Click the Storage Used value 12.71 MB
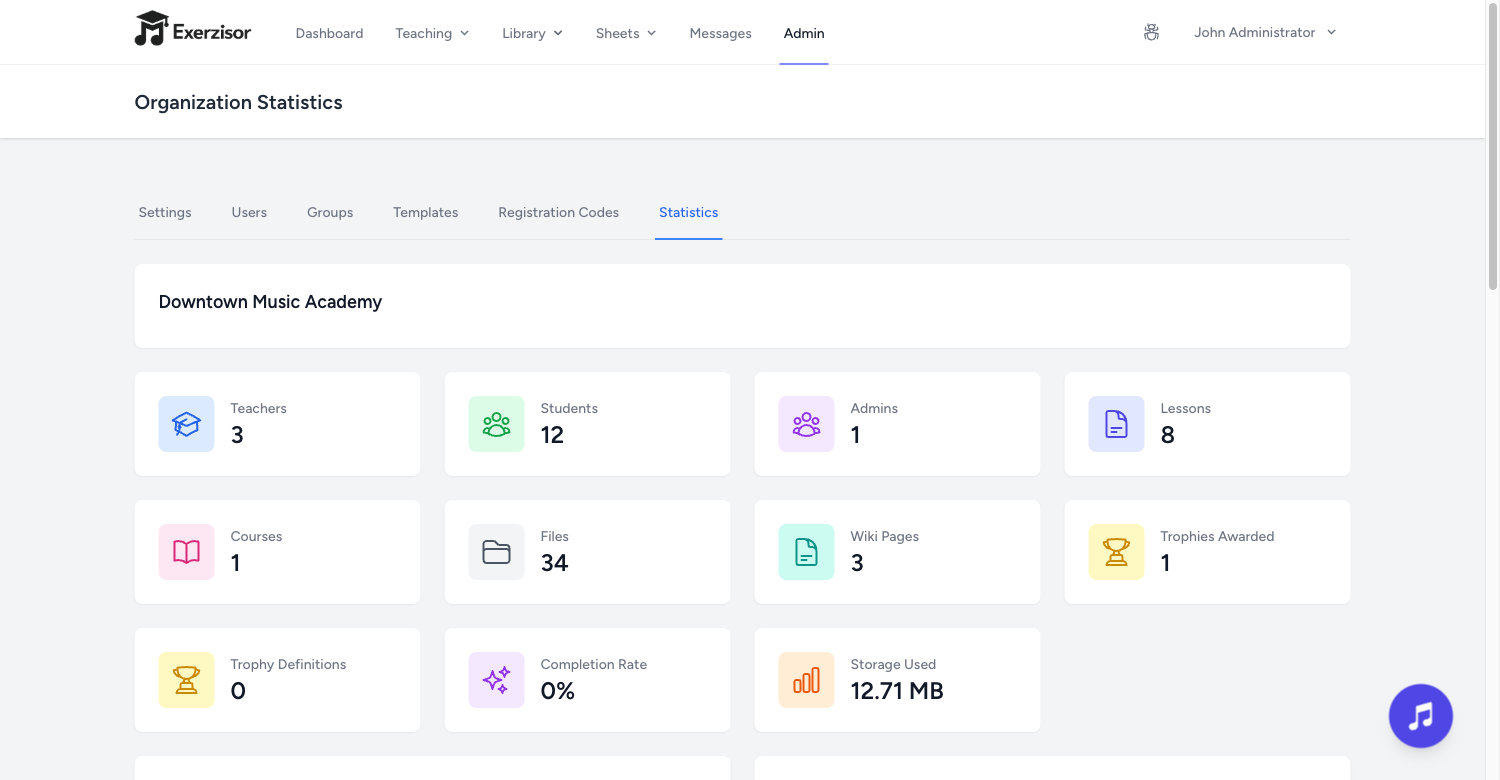The image size is (1500, 780). 897,691
